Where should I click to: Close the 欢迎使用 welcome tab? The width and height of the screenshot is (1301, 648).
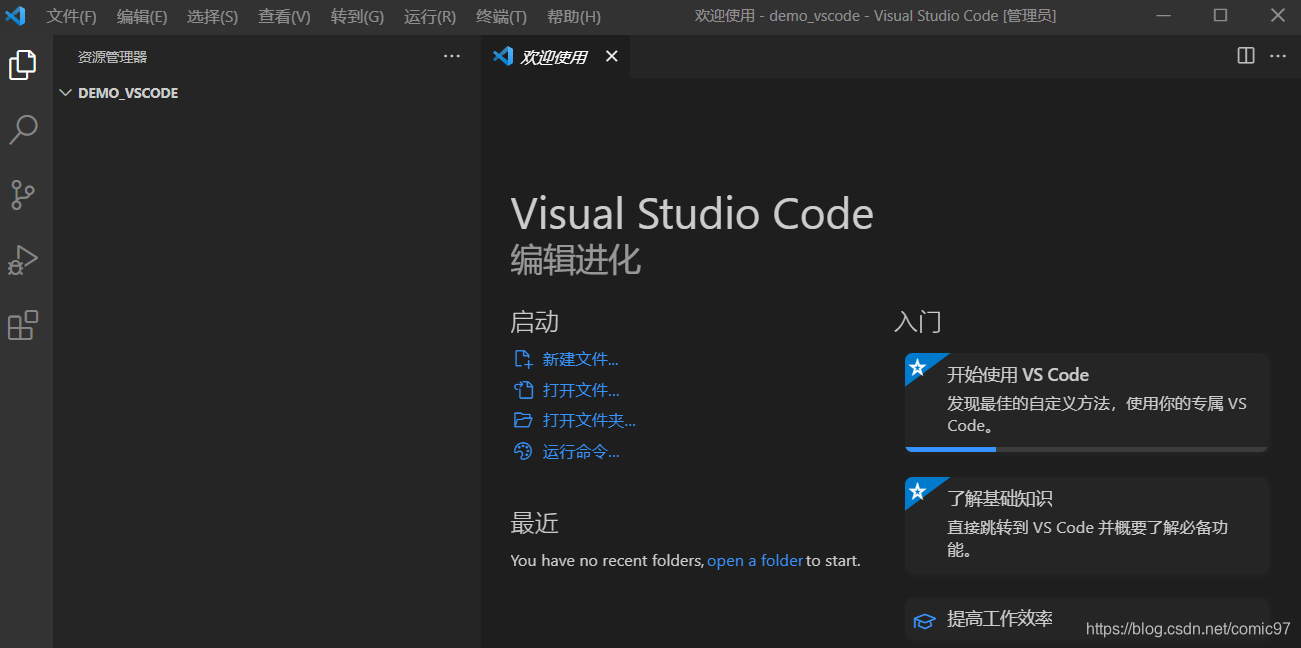(x=612, y=56)
